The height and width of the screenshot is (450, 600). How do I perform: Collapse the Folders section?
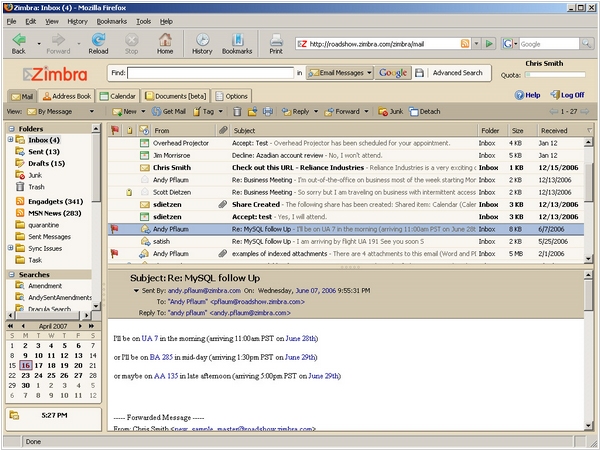(x=12, y=129)
